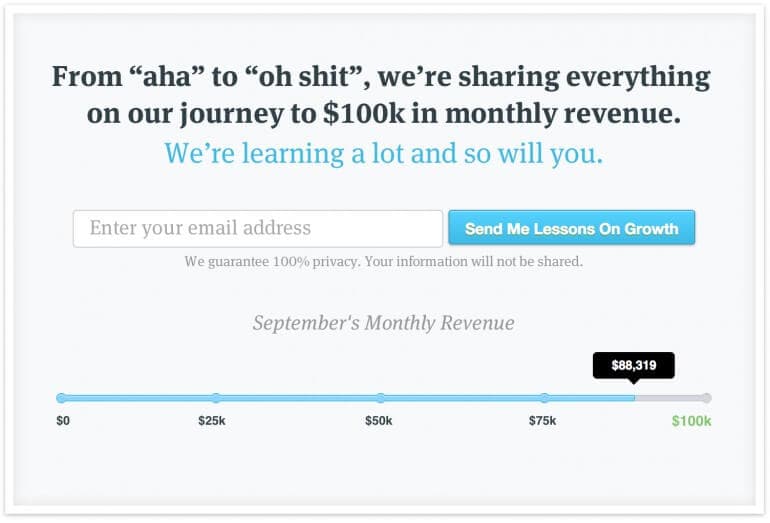Click the $88,319 revenue tooltip
Screen dimensions: 770x523
pyautogui.click(x=633, y=365)
